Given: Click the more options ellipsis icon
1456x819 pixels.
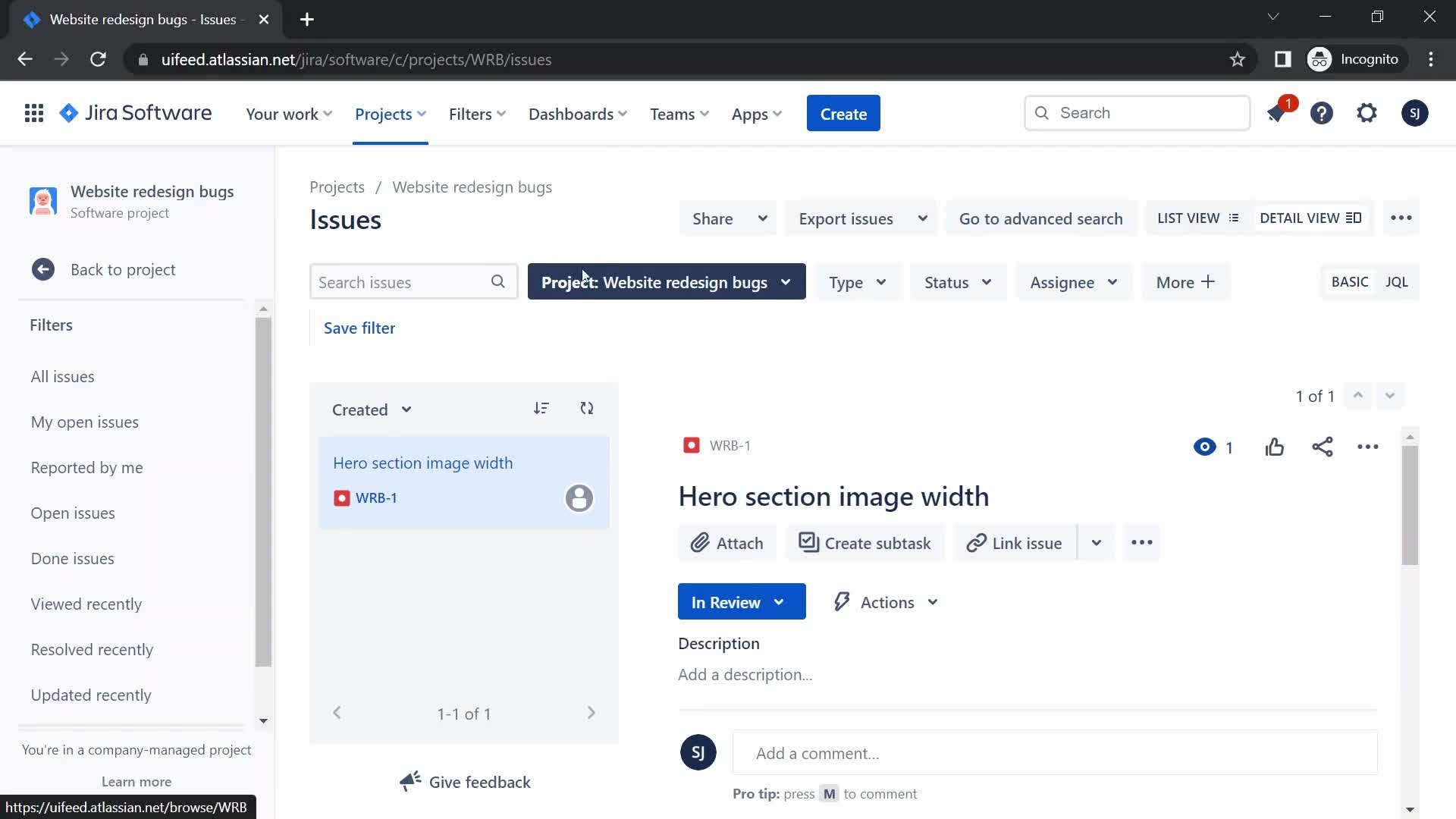Looking at the screenshot, I should [x=1368, y=447].
